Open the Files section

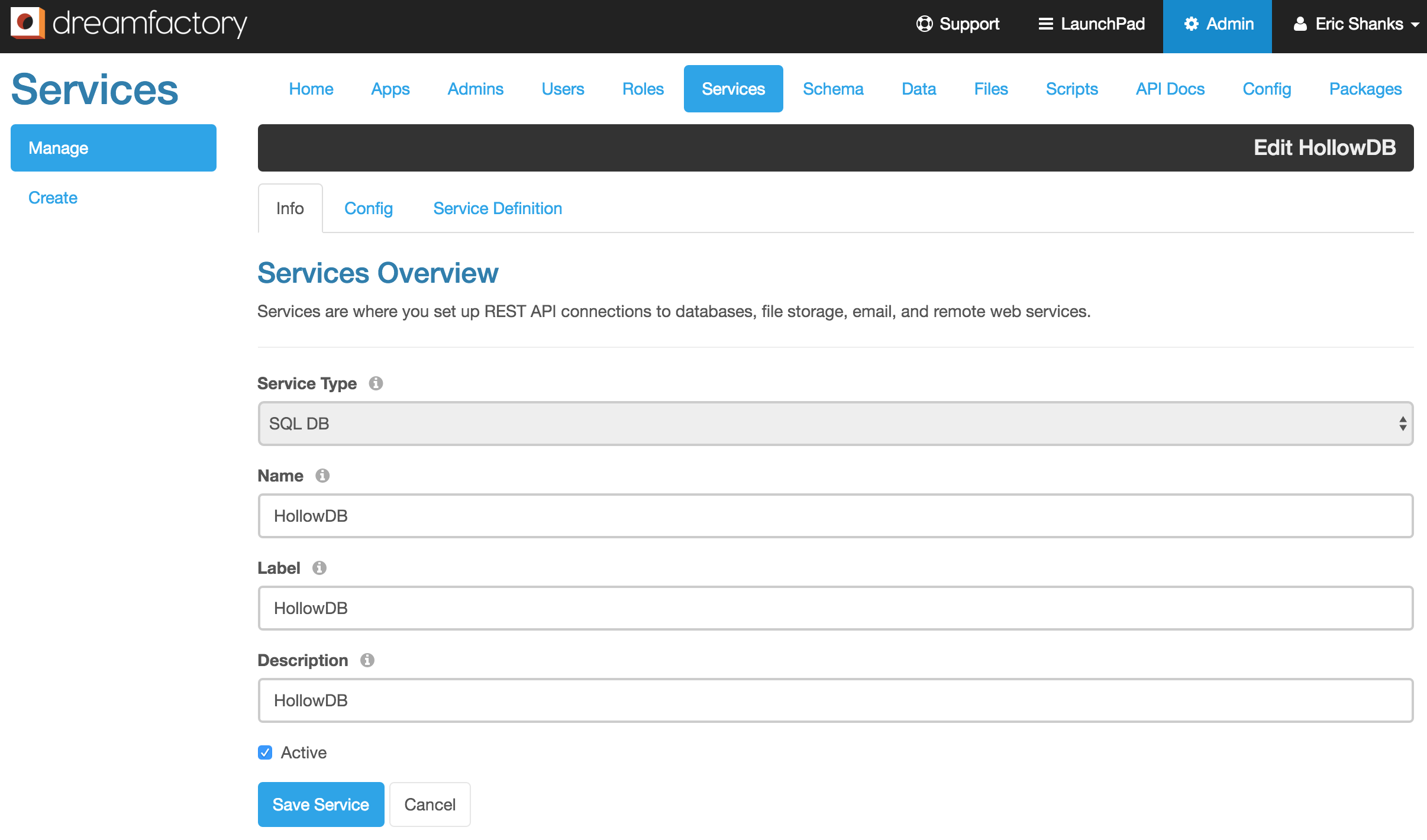pos(991,89)
